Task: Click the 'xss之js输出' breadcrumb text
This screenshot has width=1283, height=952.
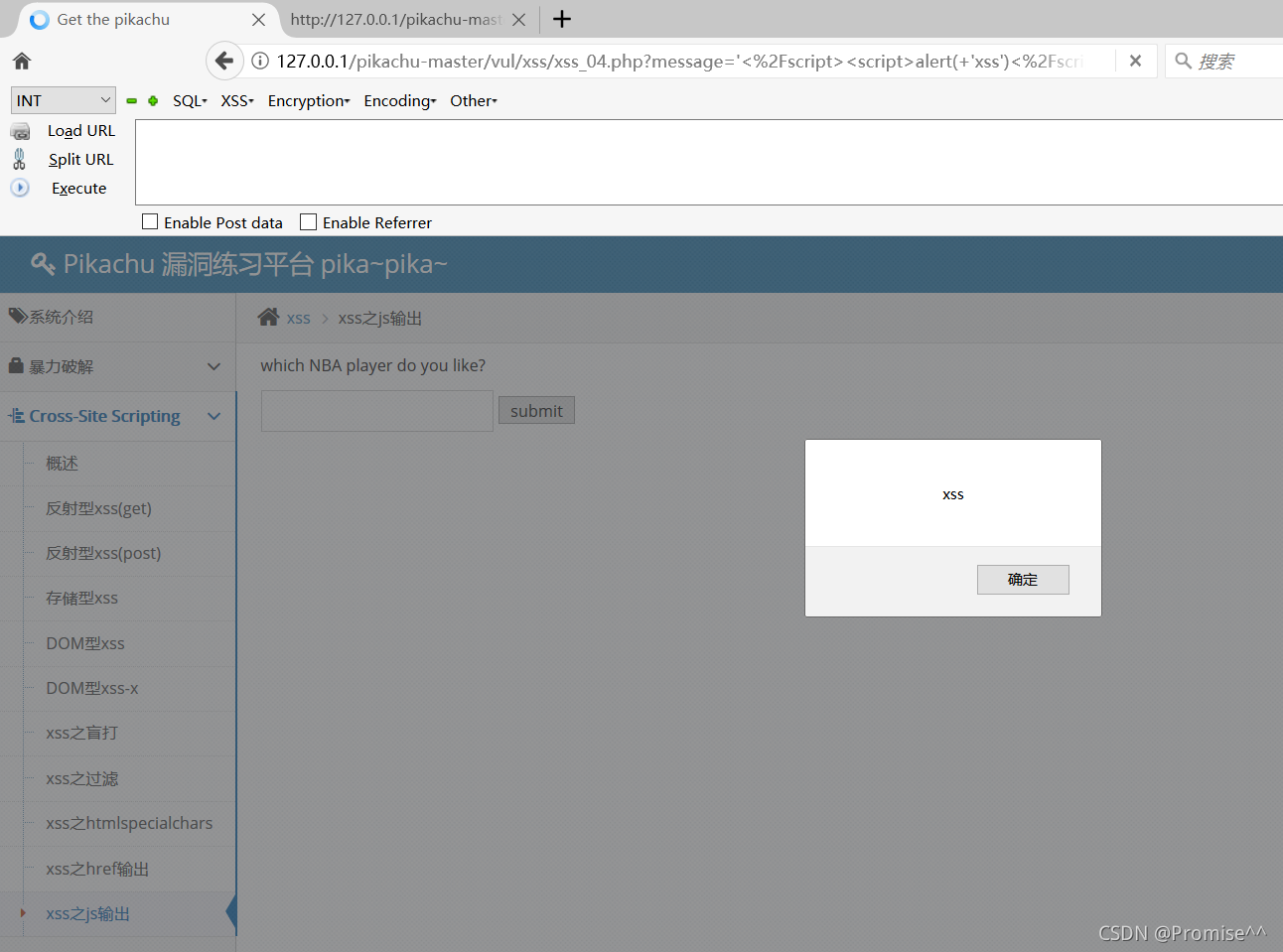Action: (380, 319)
